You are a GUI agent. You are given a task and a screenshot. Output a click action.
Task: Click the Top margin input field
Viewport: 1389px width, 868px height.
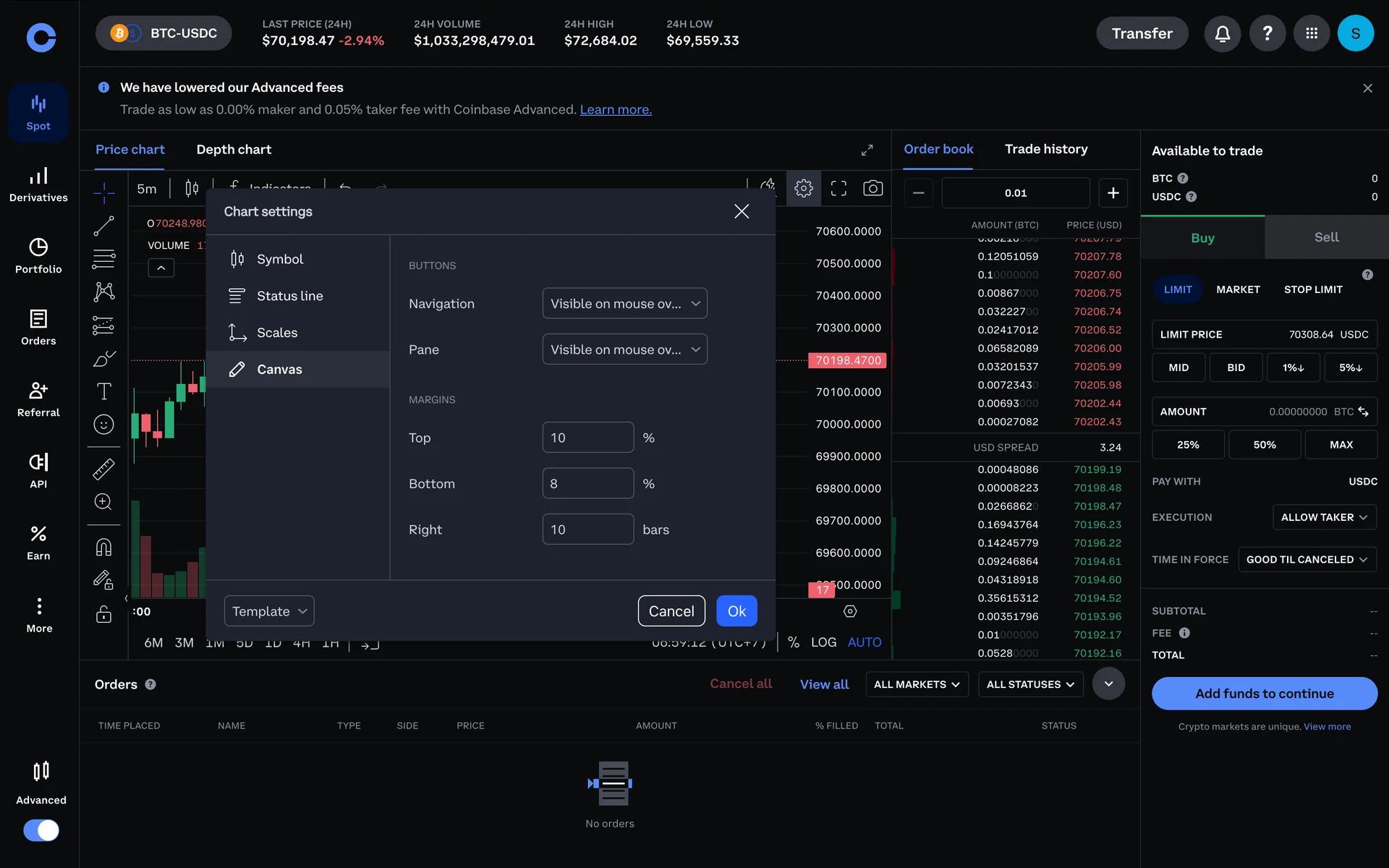pyautogui.click(x=587, y=438)
